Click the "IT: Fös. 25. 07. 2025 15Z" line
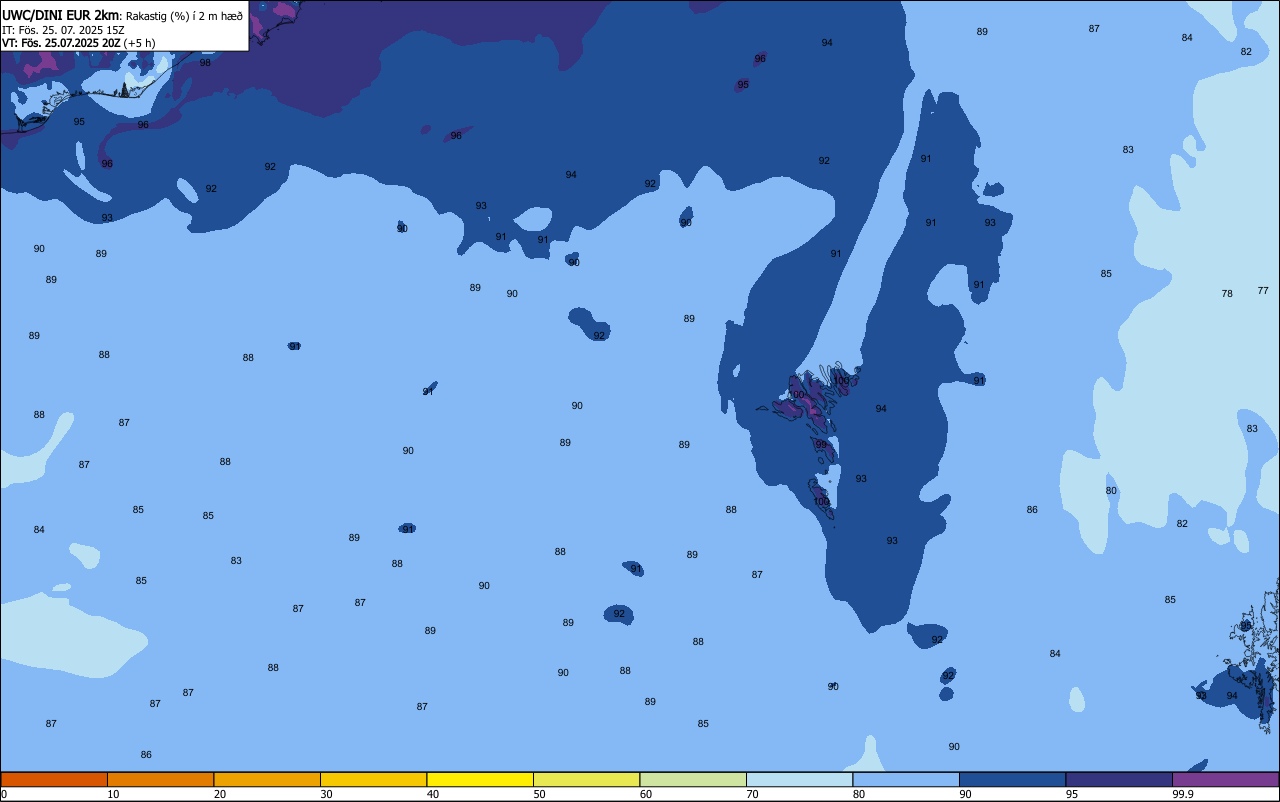Image resolution: width=1280 pixels, height=802 pixels. coord(63,30)
